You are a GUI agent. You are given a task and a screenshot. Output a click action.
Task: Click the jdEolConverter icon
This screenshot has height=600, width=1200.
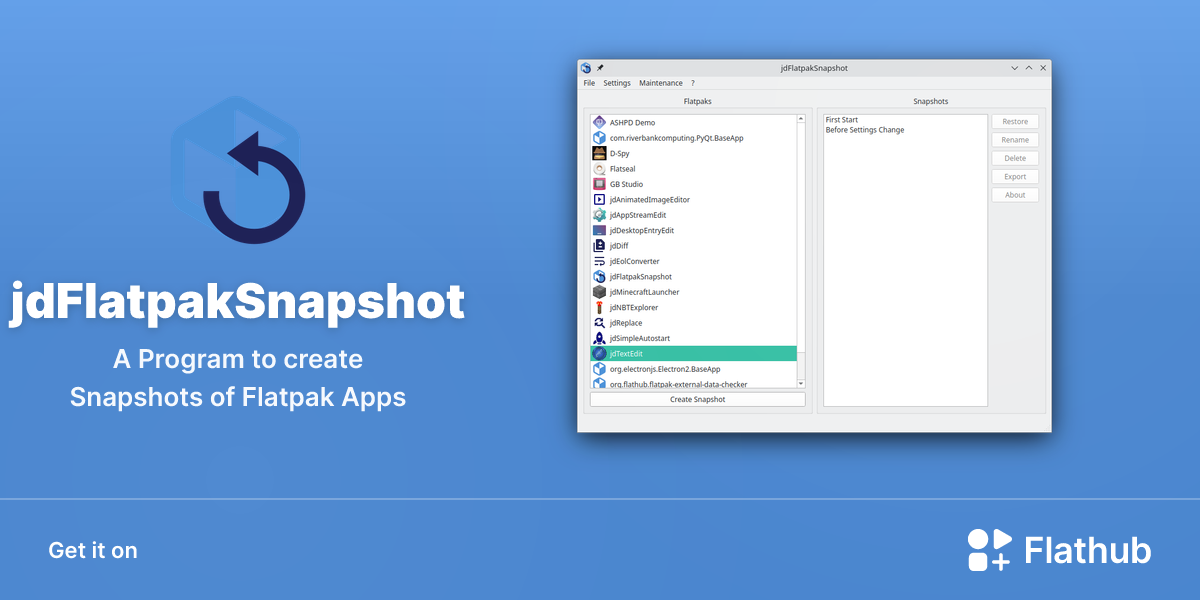[599, 261]
